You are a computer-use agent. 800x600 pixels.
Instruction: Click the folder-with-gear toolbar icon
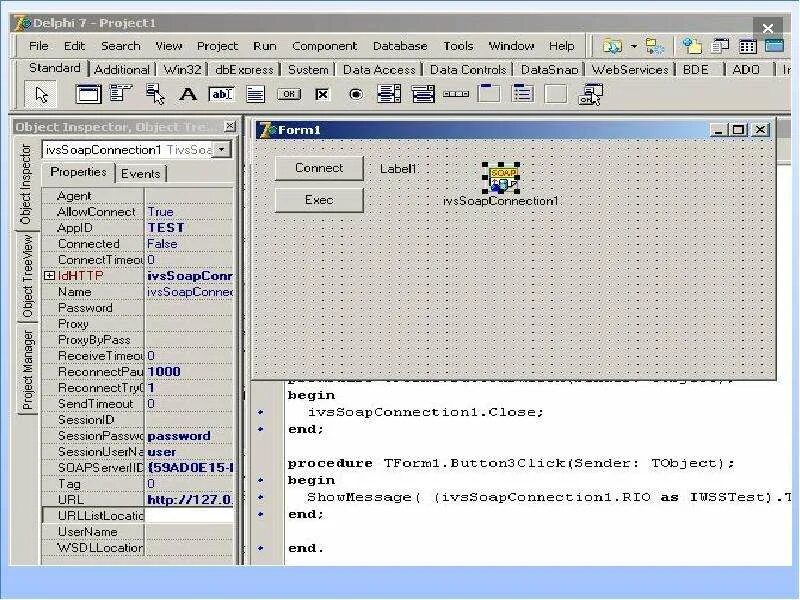click(x=655, y=46)
